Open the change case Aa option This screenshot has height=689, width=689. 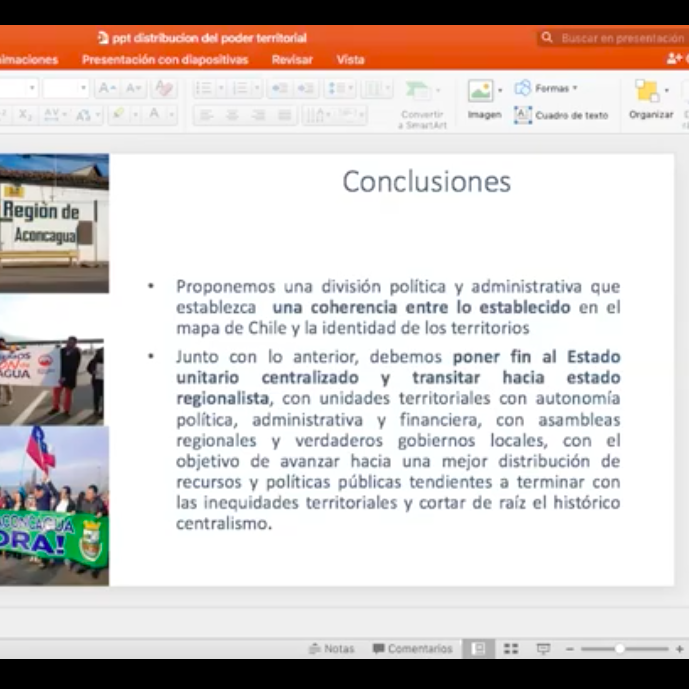click(87, 115)
